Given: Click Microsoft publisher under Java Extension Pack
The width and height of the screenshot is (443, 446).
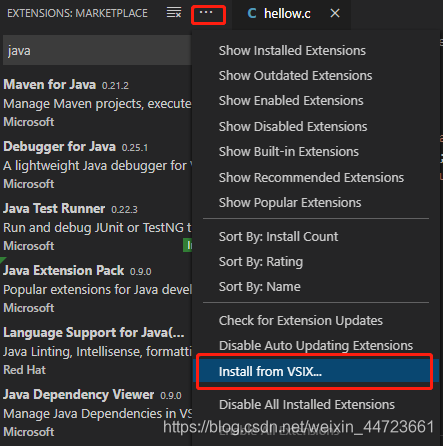Looking at the screenshot, I should point(29,308).
